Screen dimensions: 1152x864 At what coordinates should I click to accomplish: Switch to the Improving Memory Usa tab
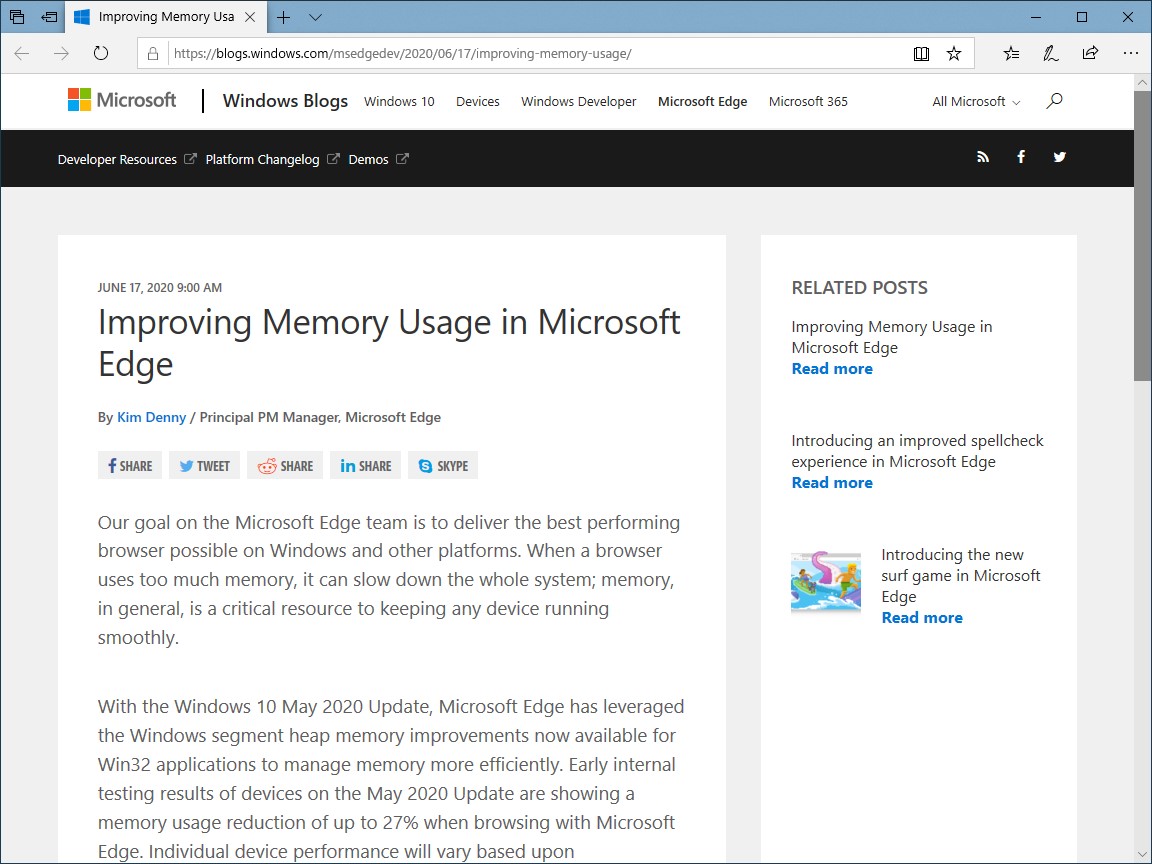(x=166, y=17)
